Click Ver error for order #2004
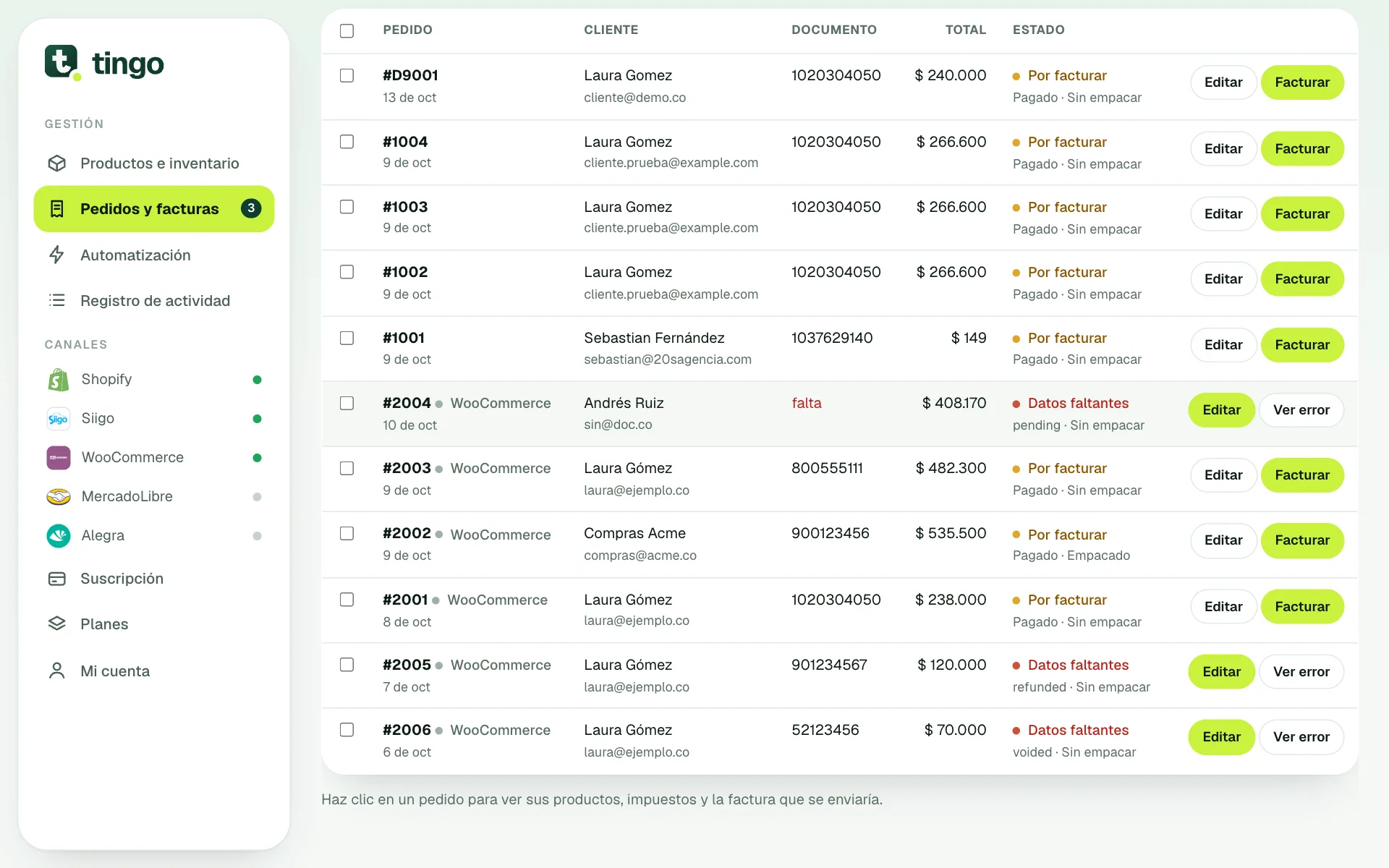 pyautogui.click(x=1301, y=410)
